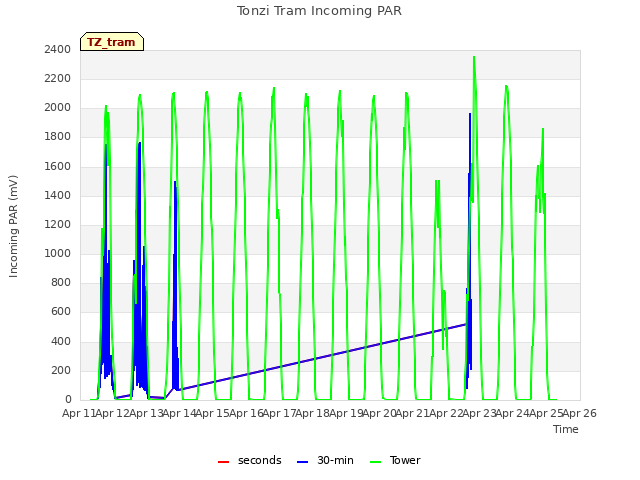Click the tallest green Tower peak near Apr 23
This screenshot has height=480, width=640.
click(474, 58)
